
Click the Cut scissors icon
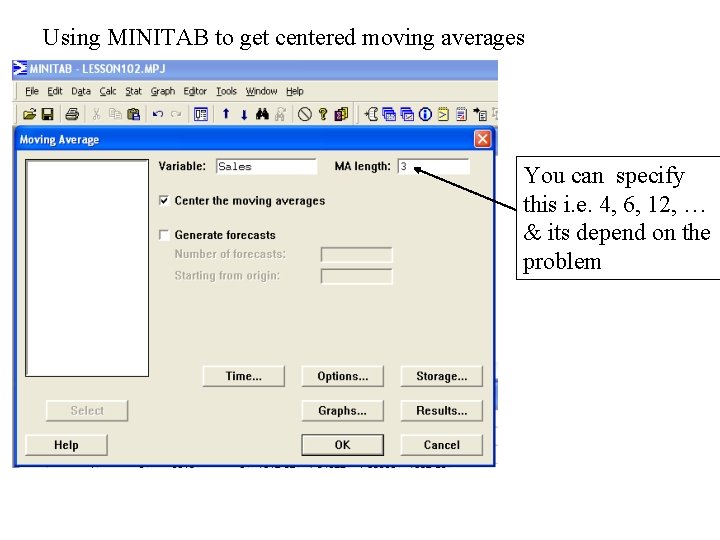point(96,114)
